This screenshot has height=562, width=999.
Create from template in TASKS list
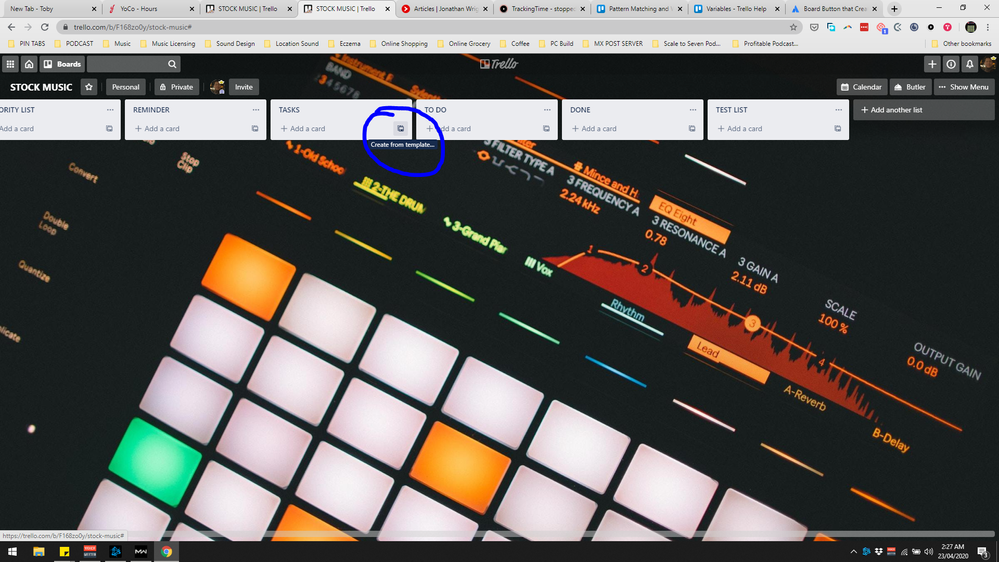pos(401,129)
